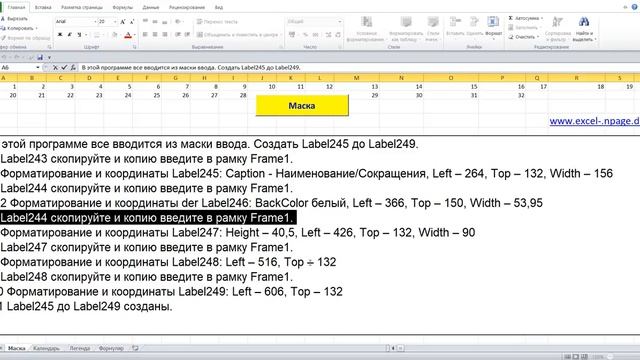Viewport: 640px width, 360px height.
Task: Open Sort and Filter menu
Action: (x=558, y=29)
